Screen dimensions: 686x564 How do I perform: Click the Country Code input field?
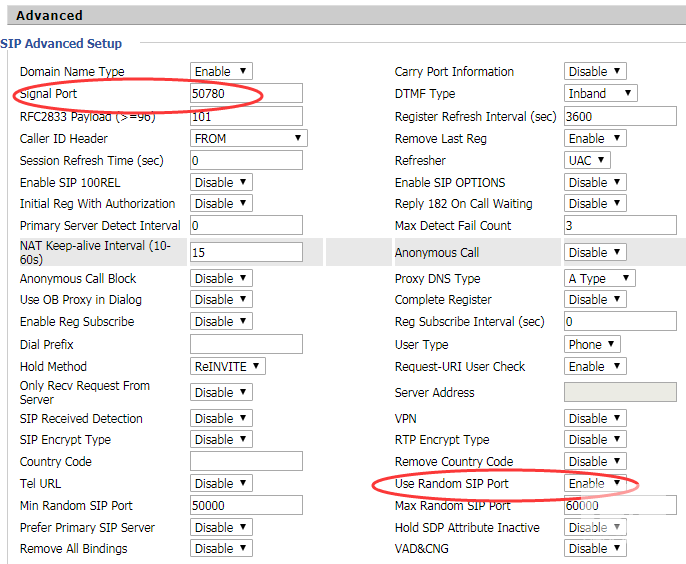click(246, 462)
